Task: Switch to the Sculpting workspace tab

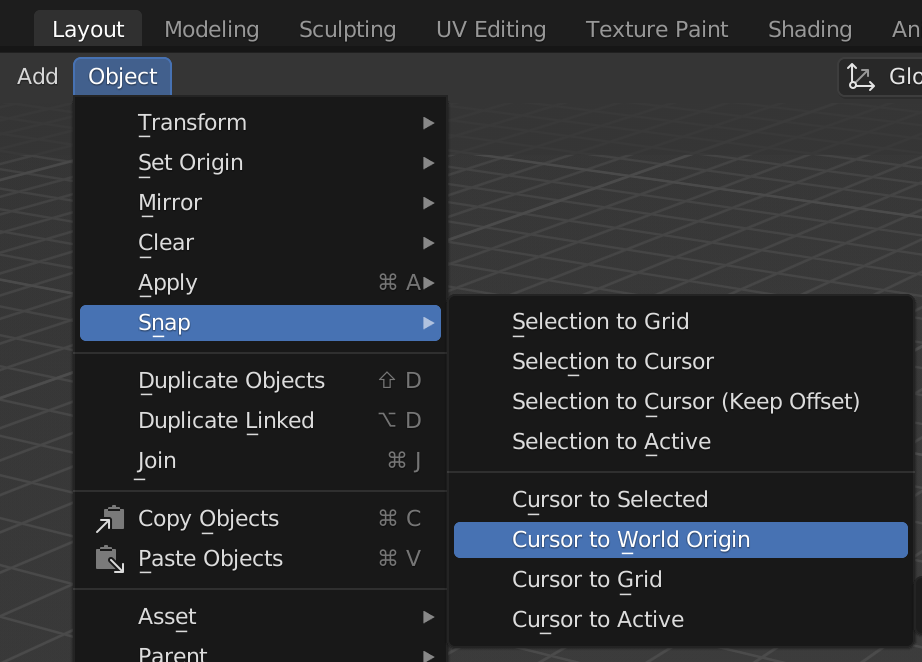Action: pos(348,29)
